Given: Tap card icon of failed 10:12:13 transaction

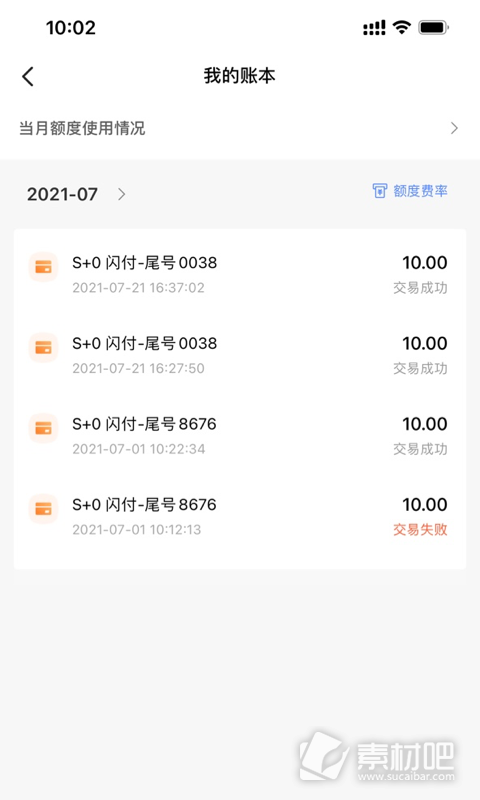Looking at the screenshot, I should (x=43, y=508).
